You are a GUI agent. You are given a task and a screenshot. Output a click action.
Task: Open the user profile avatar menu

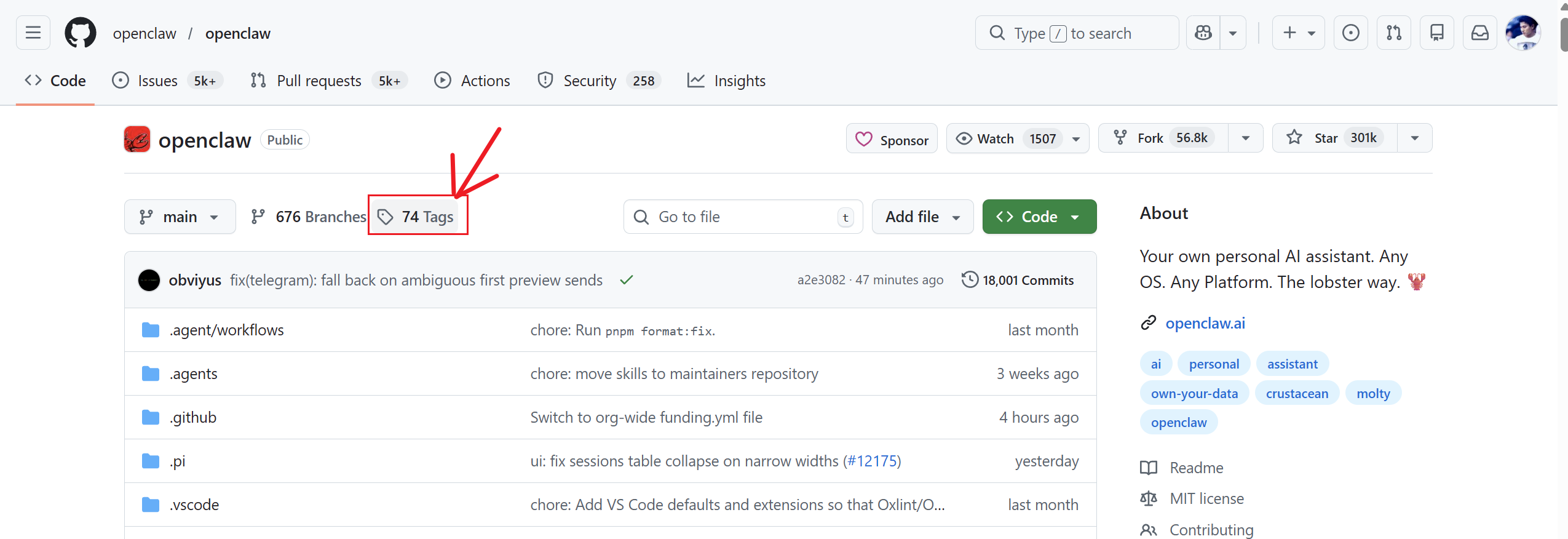pyautogui.click(x=1523, y=33)
